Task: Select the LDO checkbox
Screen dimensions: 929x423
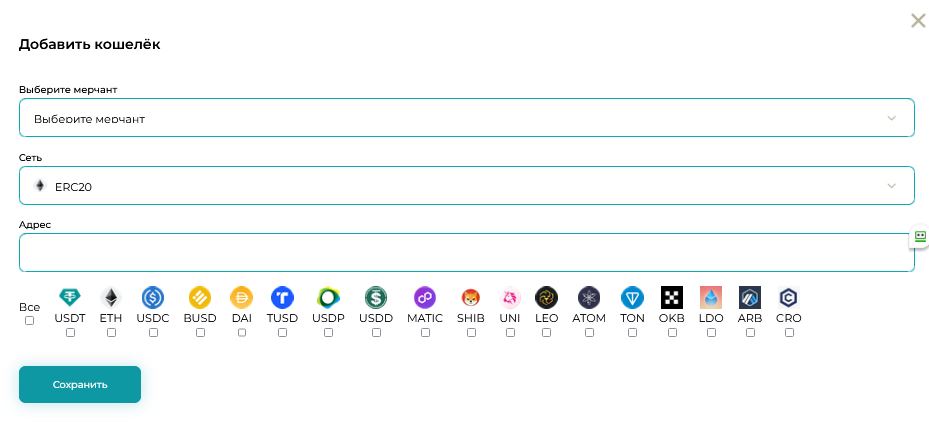Action: pyautogui.click(x=711, y=333)
